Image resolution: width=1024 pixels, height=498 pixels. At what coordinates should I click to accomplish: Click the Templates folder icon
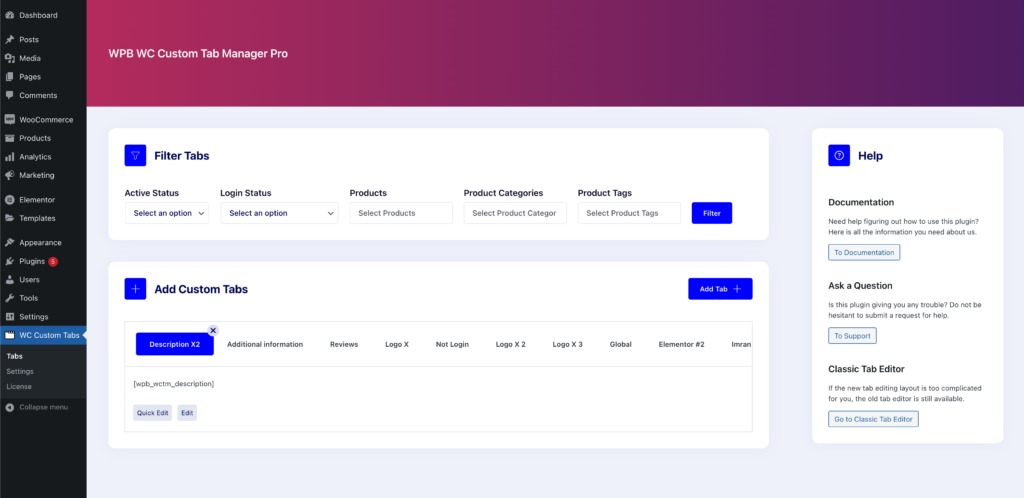9,218
